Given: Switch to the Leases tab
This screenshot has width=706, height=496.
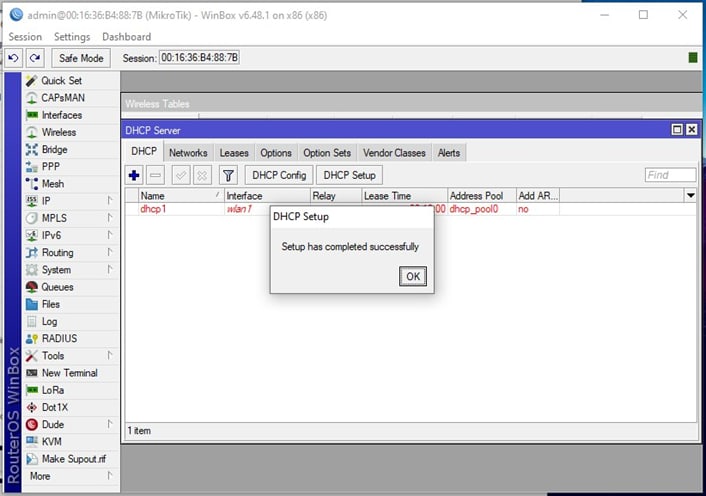Looking at the screenshot, I should coord(234,153).
